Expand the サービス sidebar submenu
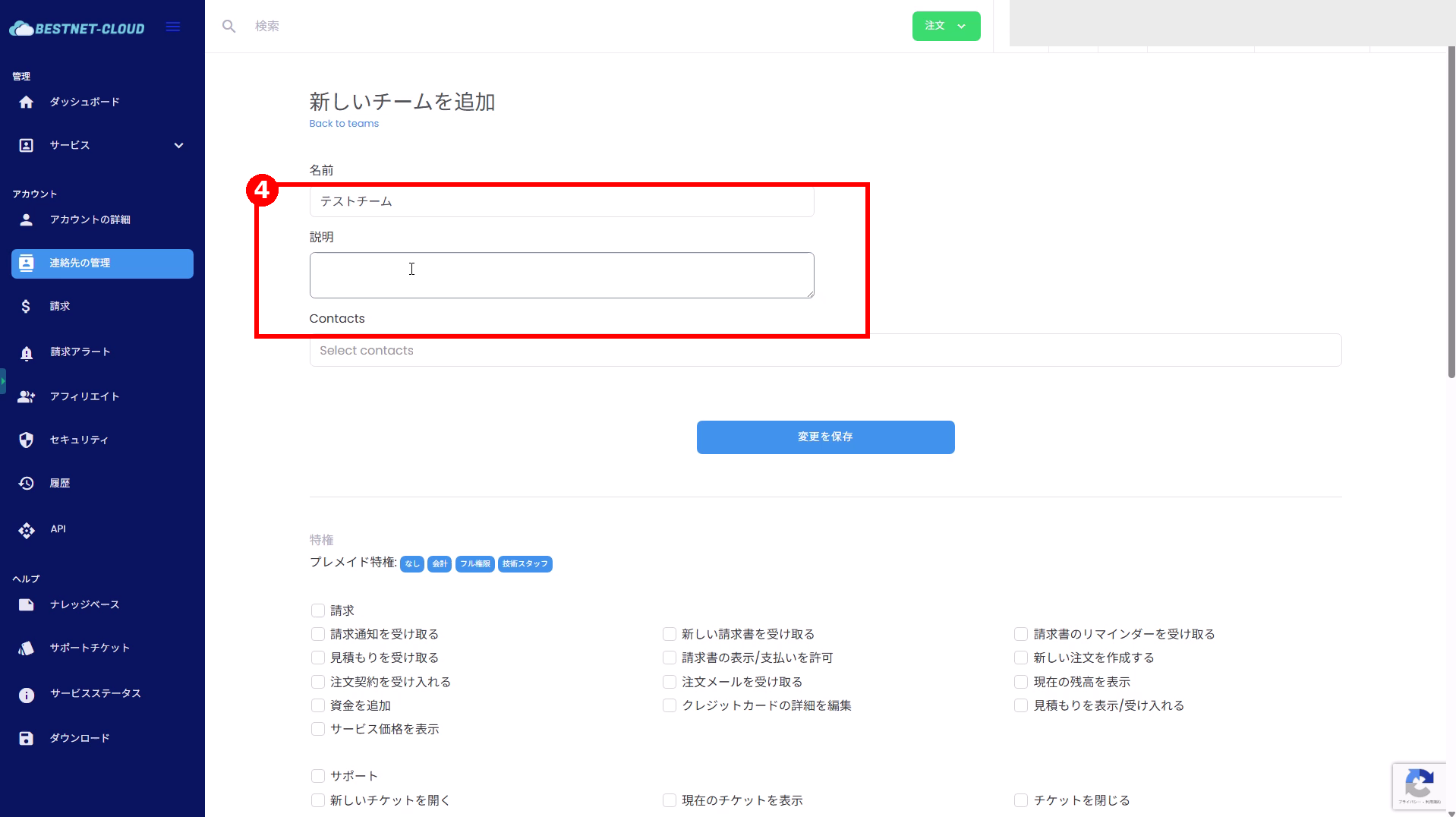 coord(178,145)
